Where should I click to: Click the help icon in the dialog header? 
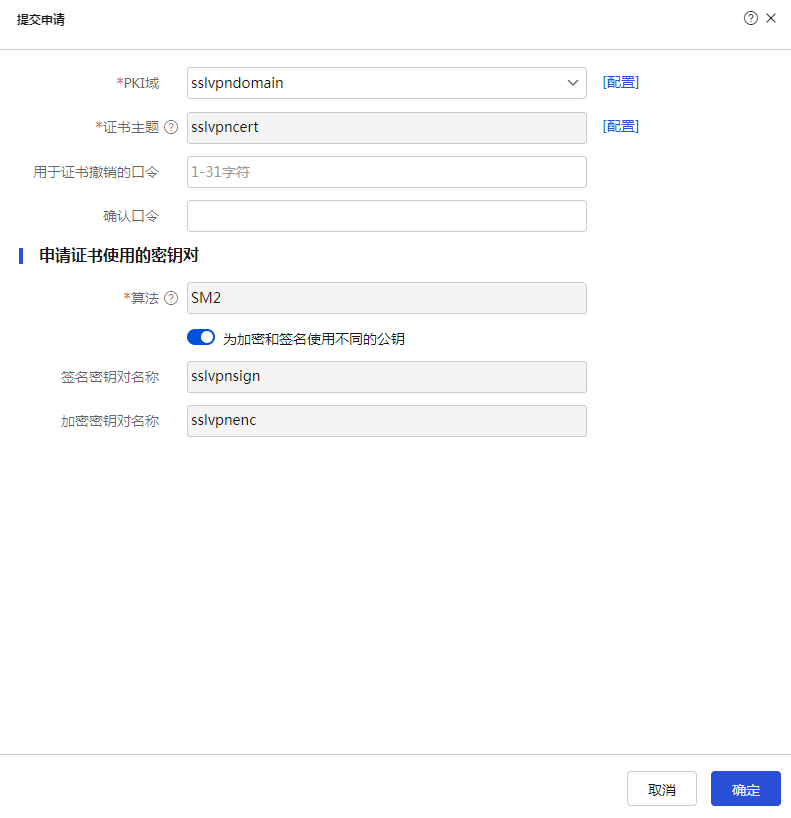tap(751, 18)
